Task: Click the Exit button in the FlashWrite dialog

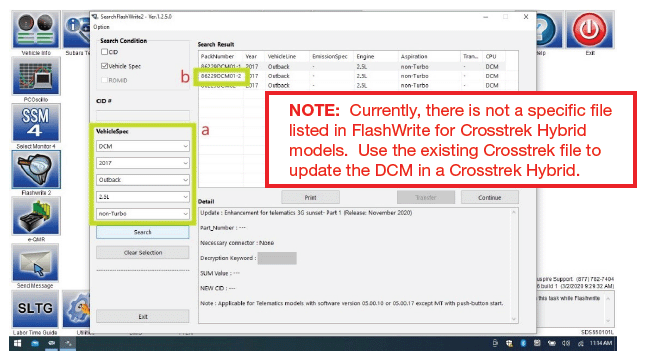Action: coord(143,316)
